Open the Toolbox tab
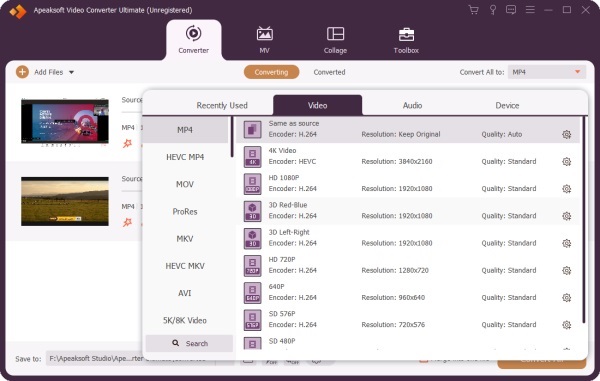 tap(406, 40)
